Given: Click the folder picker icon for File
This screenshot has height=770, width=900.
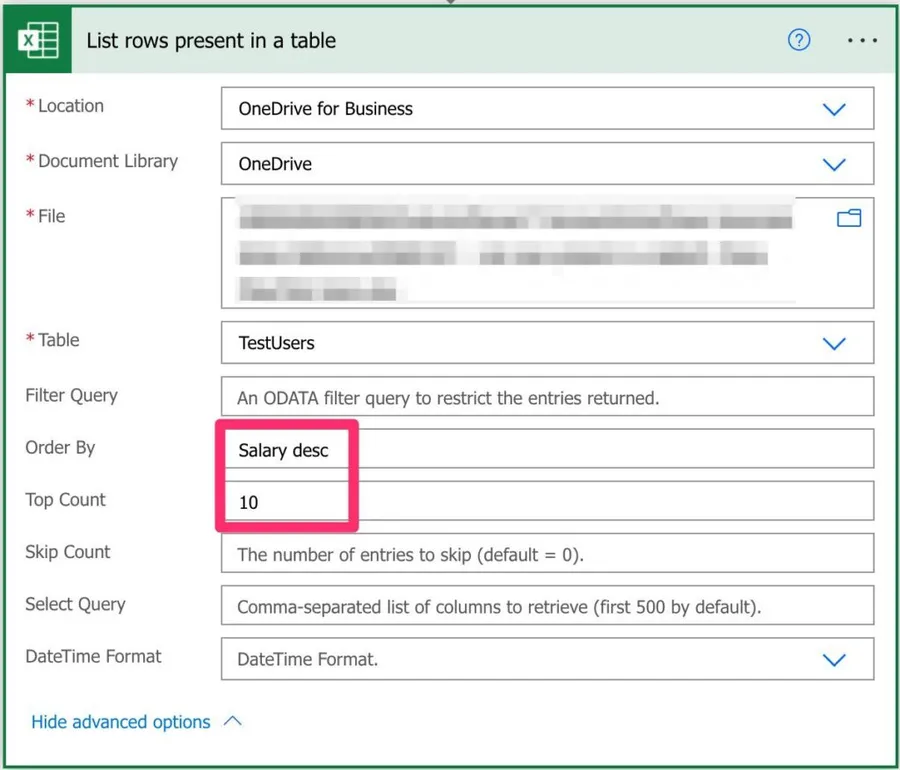Looking at the screenshot, I should click(848, 218).
